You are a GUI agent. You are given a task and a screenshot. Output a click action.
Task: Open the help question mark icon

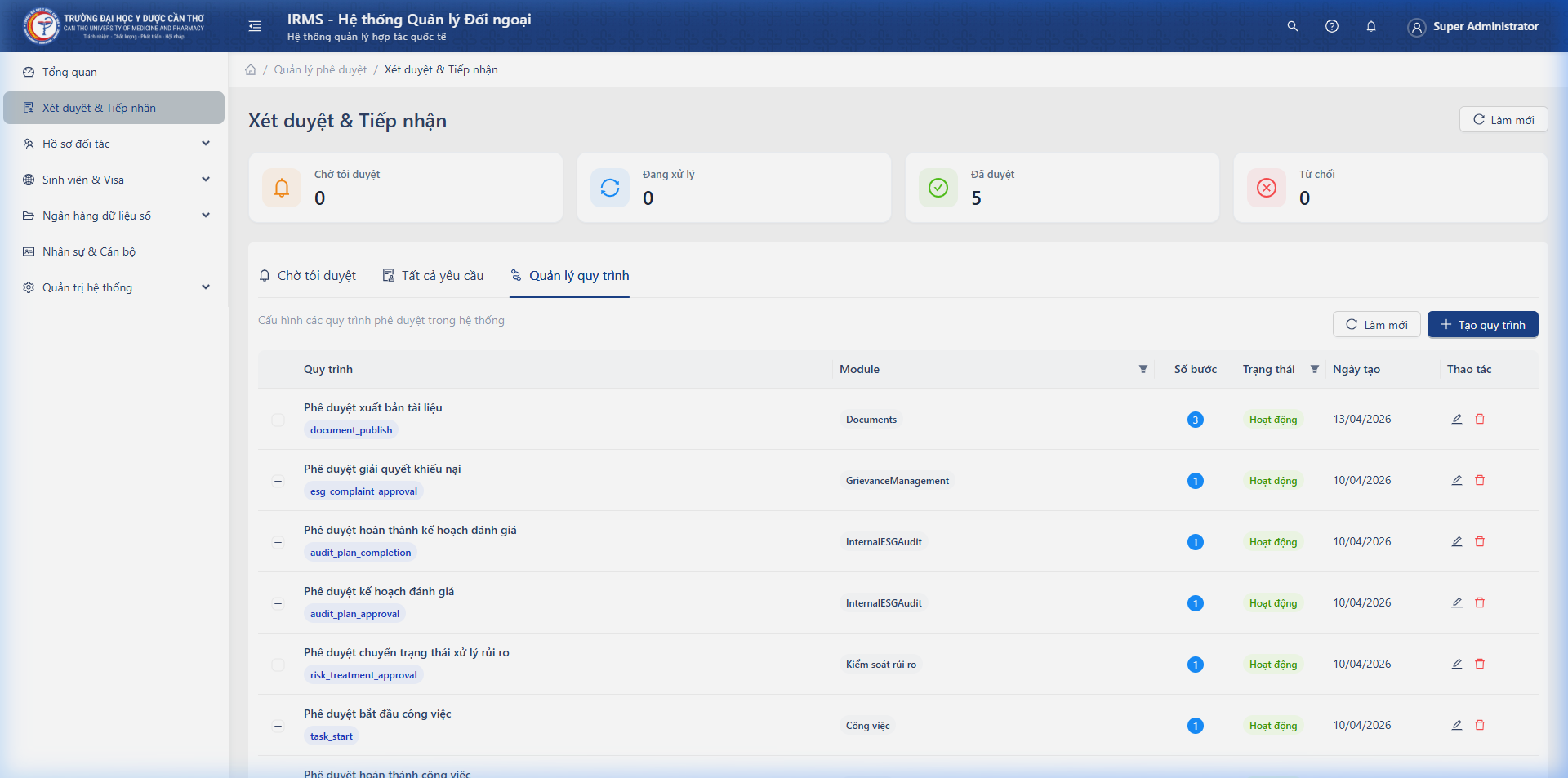tap(1331, 26)
